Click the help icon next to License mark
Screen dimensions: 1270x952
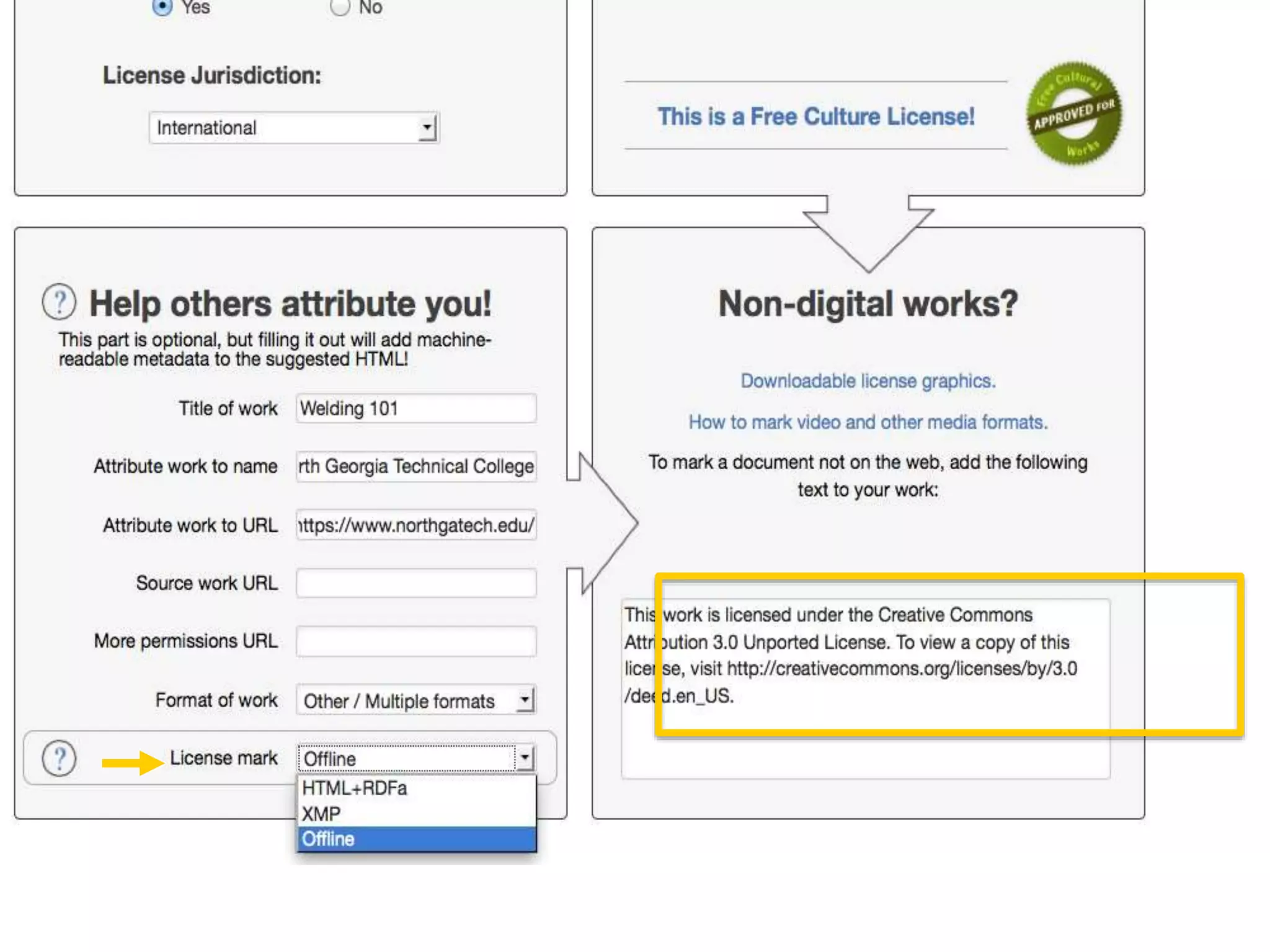coord(59,758)
